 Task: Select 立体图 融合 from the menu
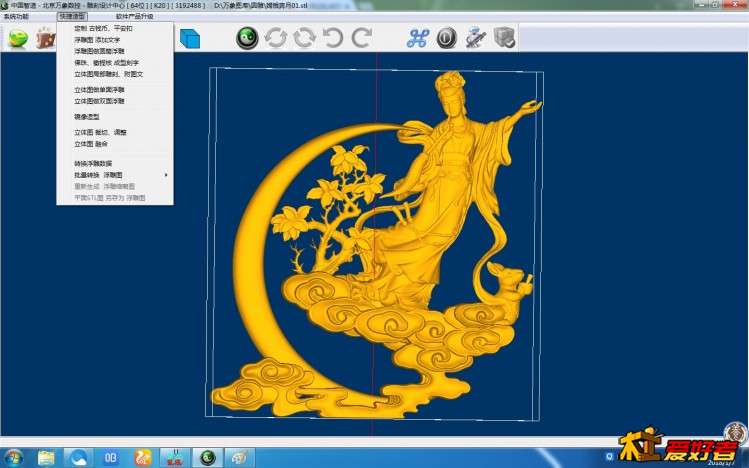(91, 144)
